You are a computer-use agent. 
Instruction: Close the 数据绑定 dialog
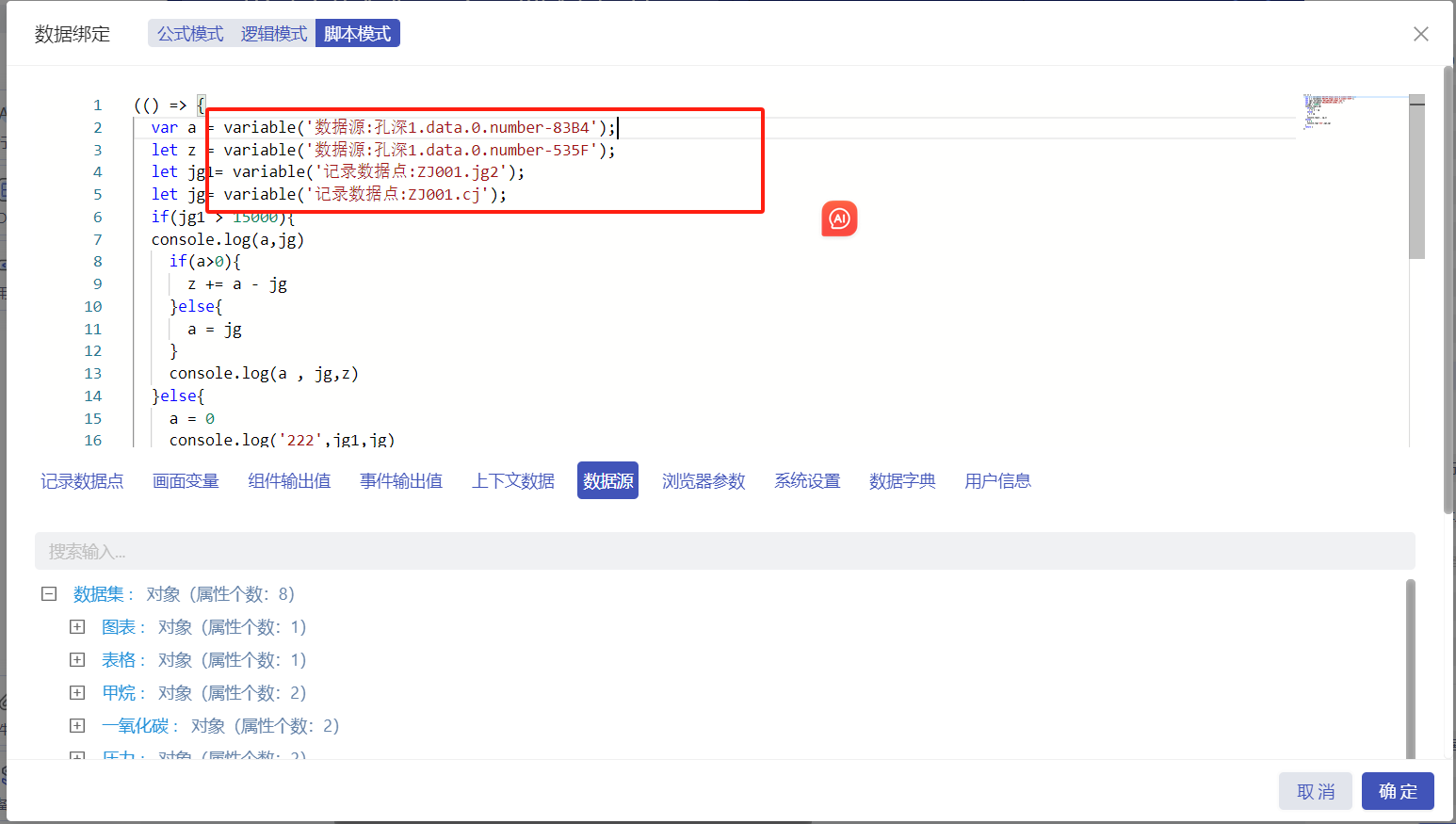point(1421,34)
